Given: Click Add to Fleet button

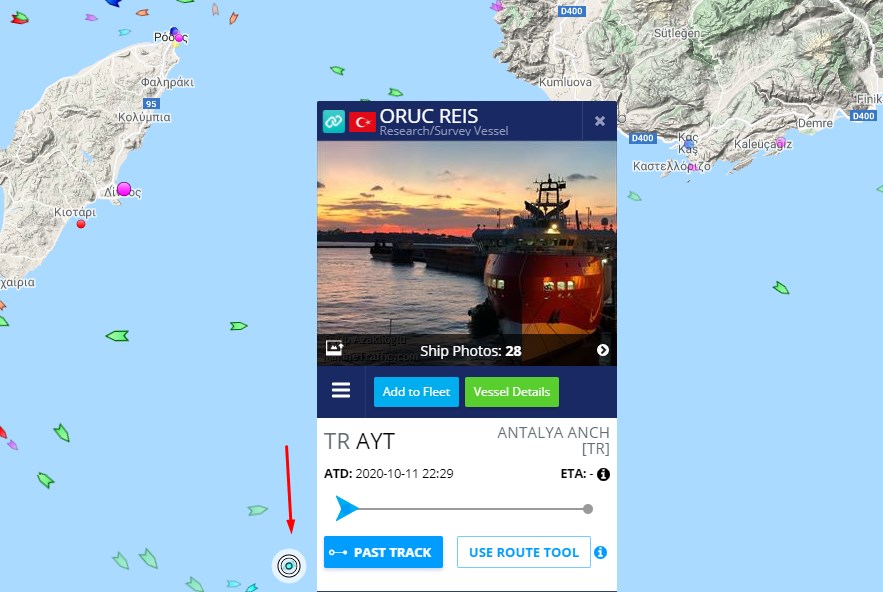Looking at the screenshot, I should (416, 392).
